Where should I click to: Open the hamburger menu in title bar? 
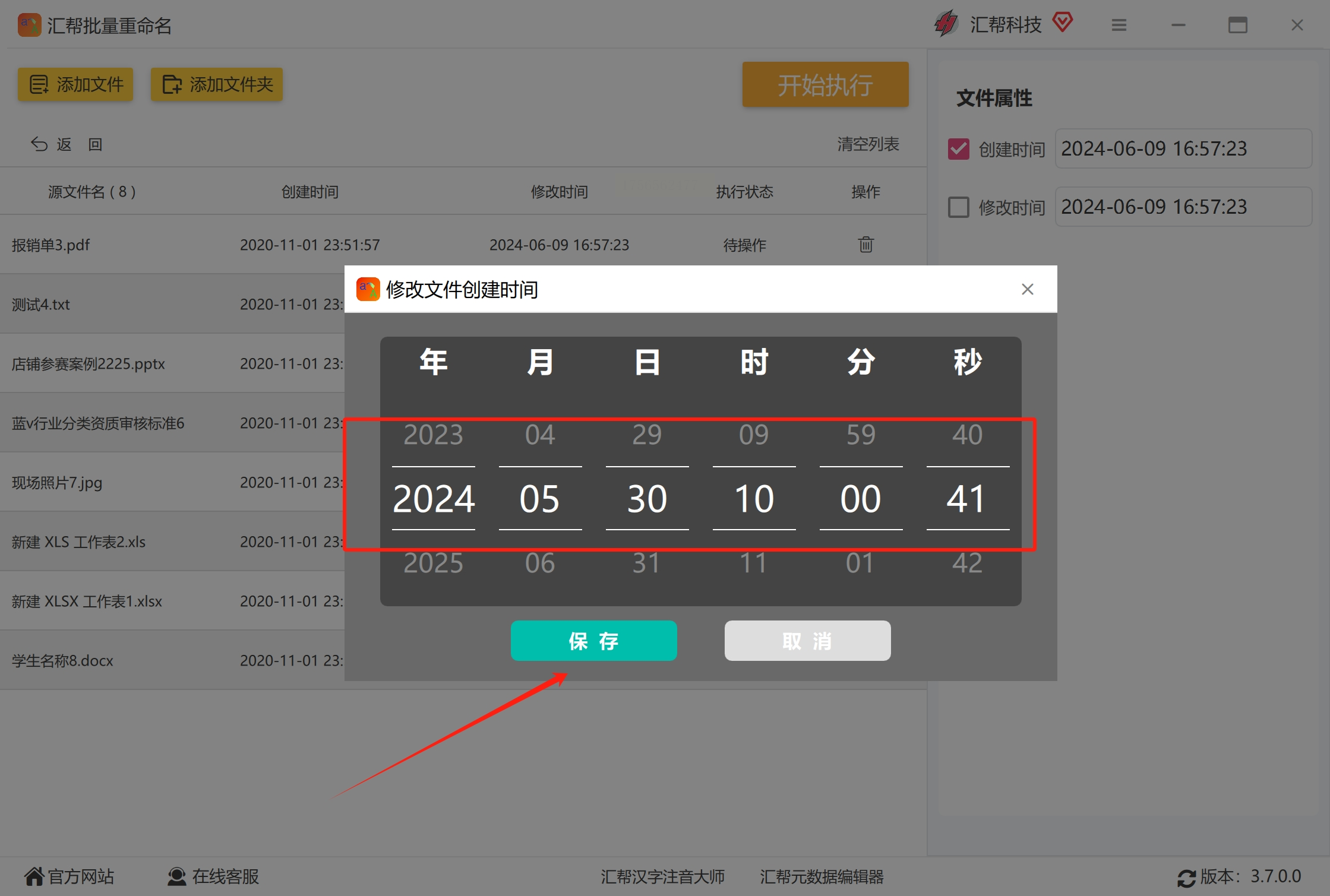(x=1119, y=25)
